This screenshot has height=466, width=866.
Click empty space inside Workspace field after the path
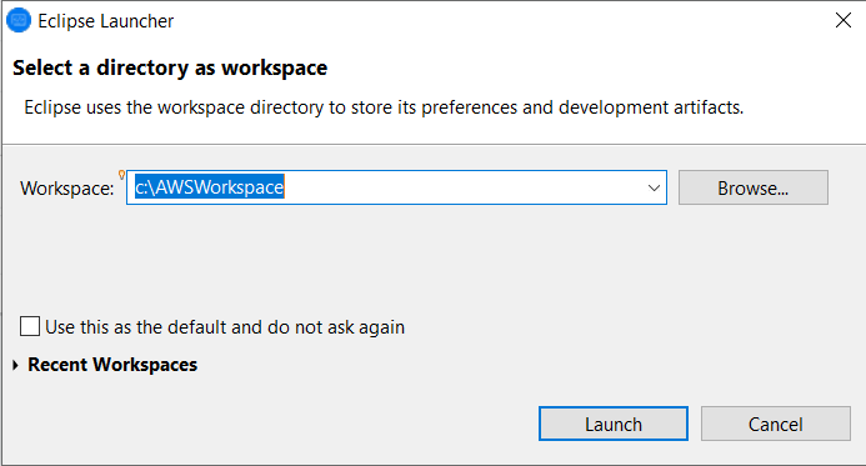(460, 187)
